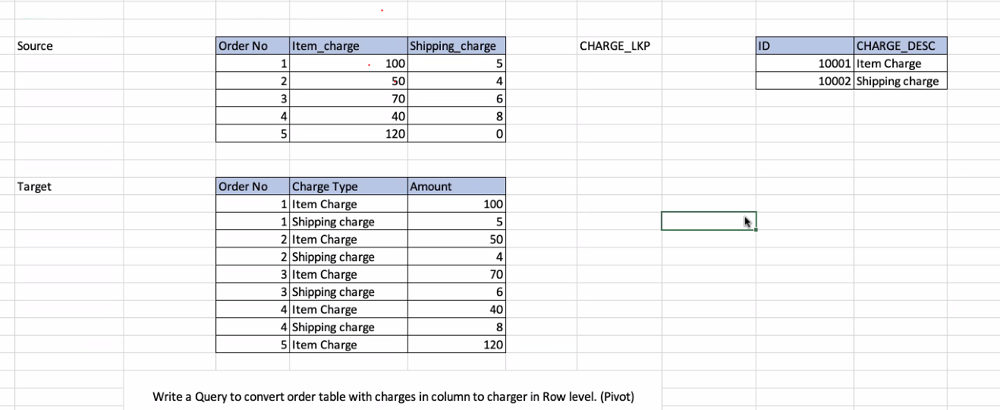1000x410 pixels.
Task: Click Target Amount cell showing 8
Action: click(457, 327)
